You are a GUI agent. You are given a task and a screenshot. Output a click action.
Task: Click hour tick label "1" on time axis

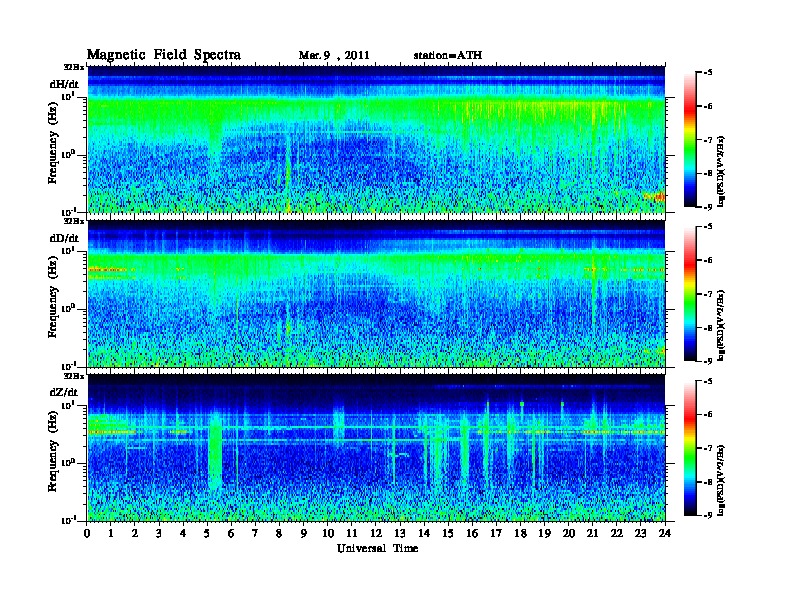(x=111, y=533)
